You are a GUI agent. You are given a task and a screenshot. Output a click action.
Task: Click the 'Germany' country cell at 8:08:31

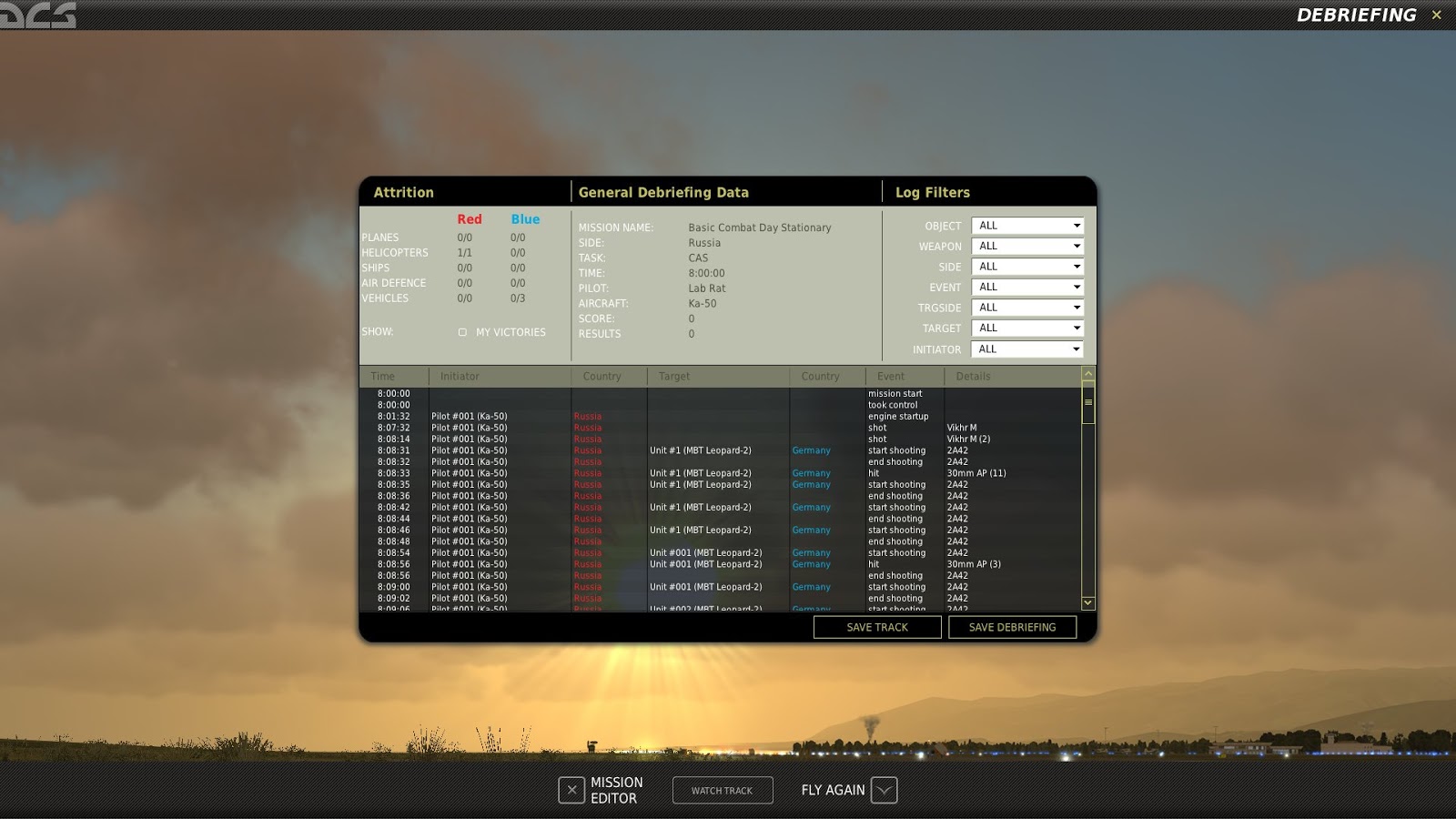[811, 450]
